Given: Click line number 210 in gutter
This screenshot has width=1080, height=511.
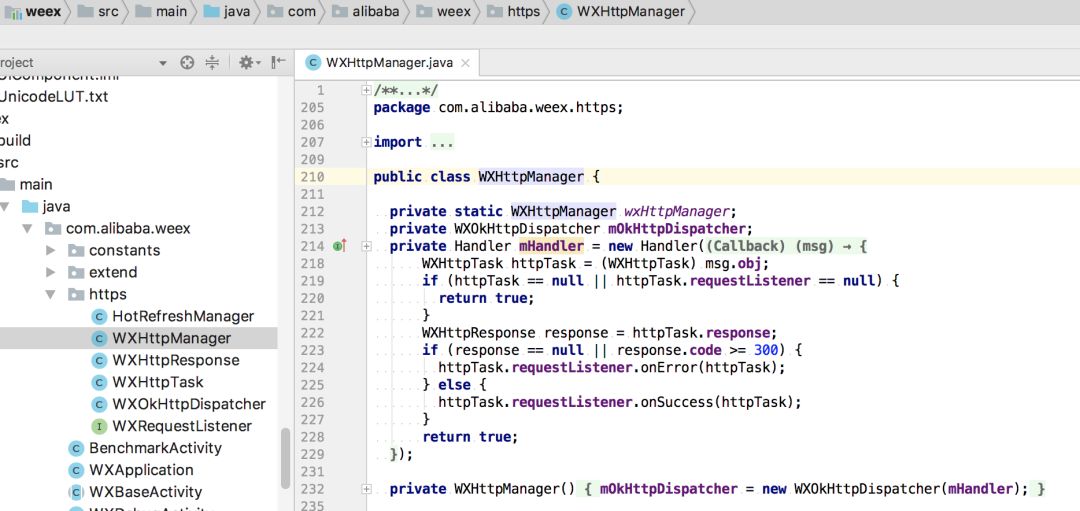Looking at the screenshot, I should coord(313,176).
